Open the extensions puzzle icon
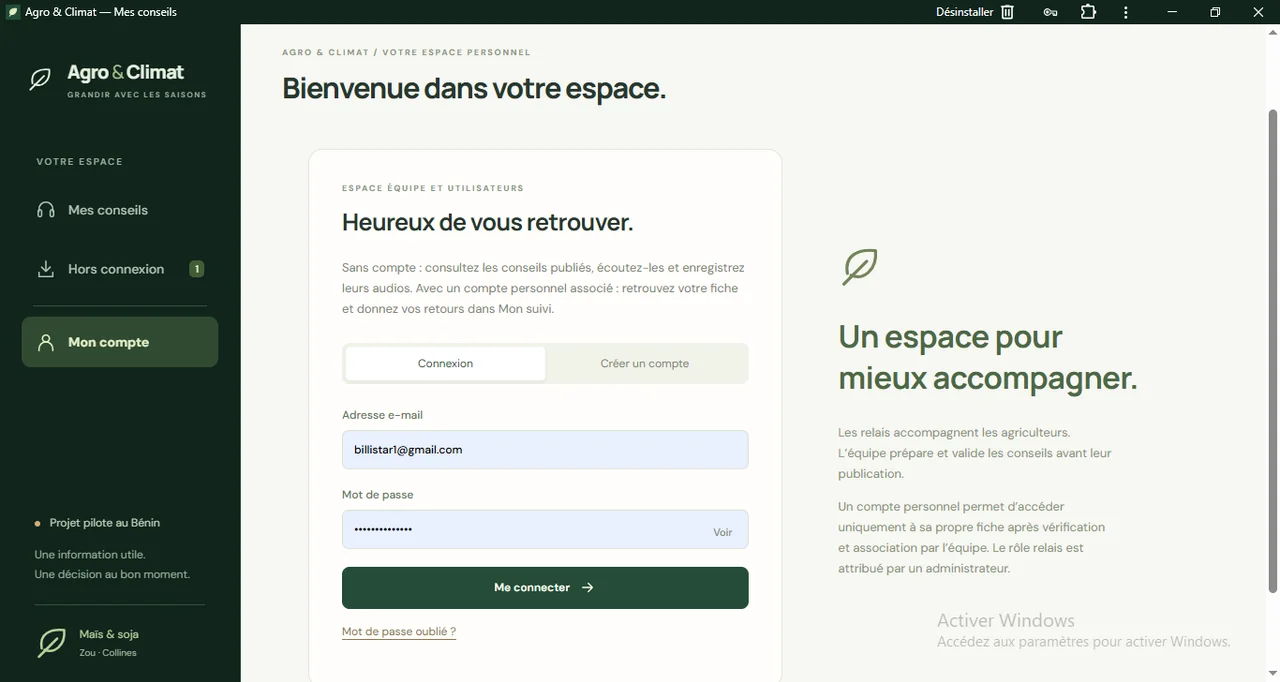Screen dimensions: 1280x682 (x=1088, y=12)
